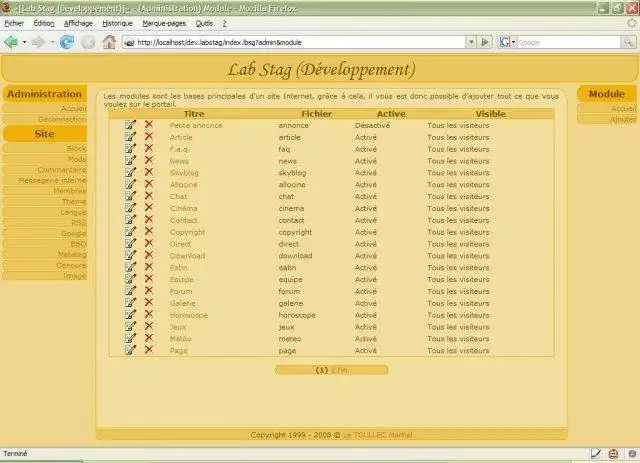
Task: Edit the Contact module
Action: point(130,220)
